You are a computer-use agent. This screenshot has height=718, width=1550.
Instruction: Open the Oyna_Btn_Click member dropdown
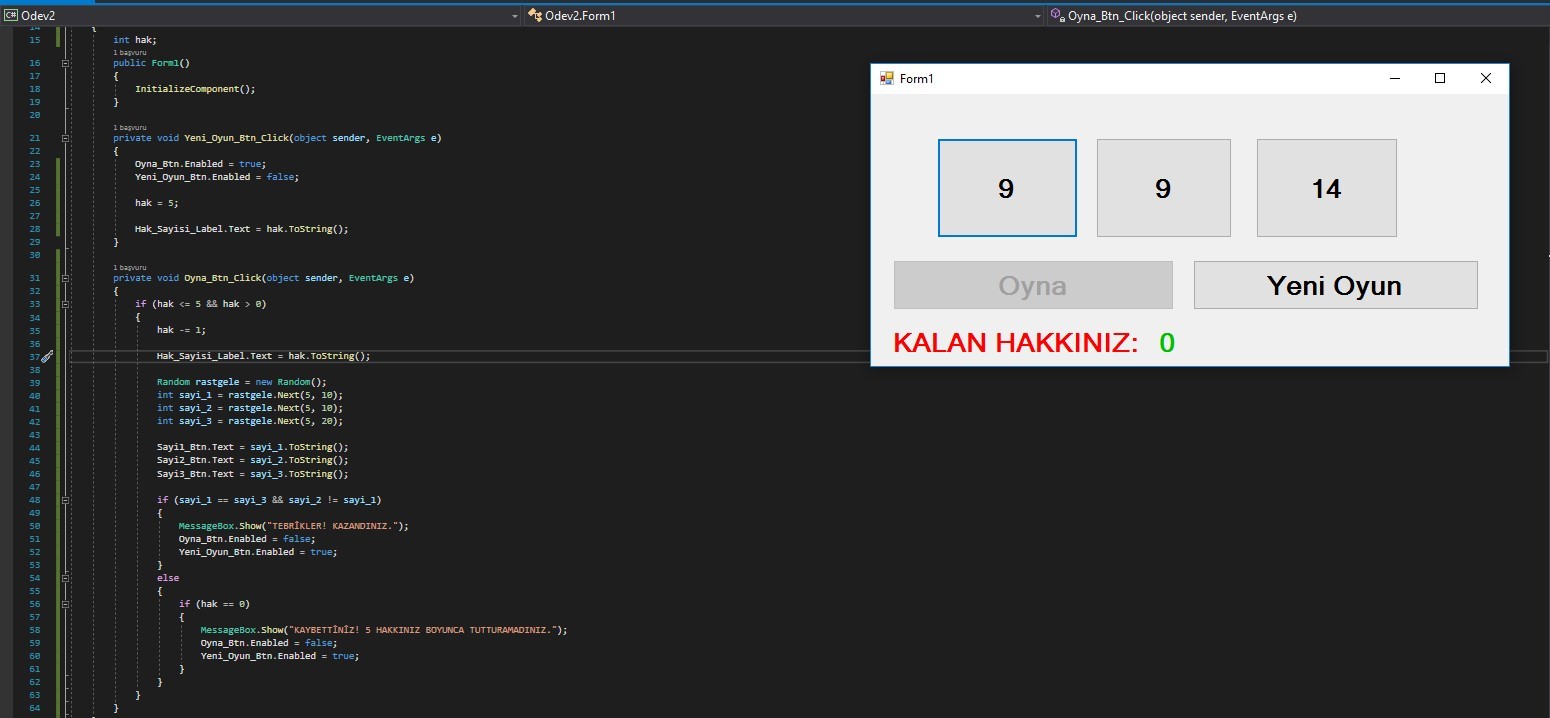1297,16
